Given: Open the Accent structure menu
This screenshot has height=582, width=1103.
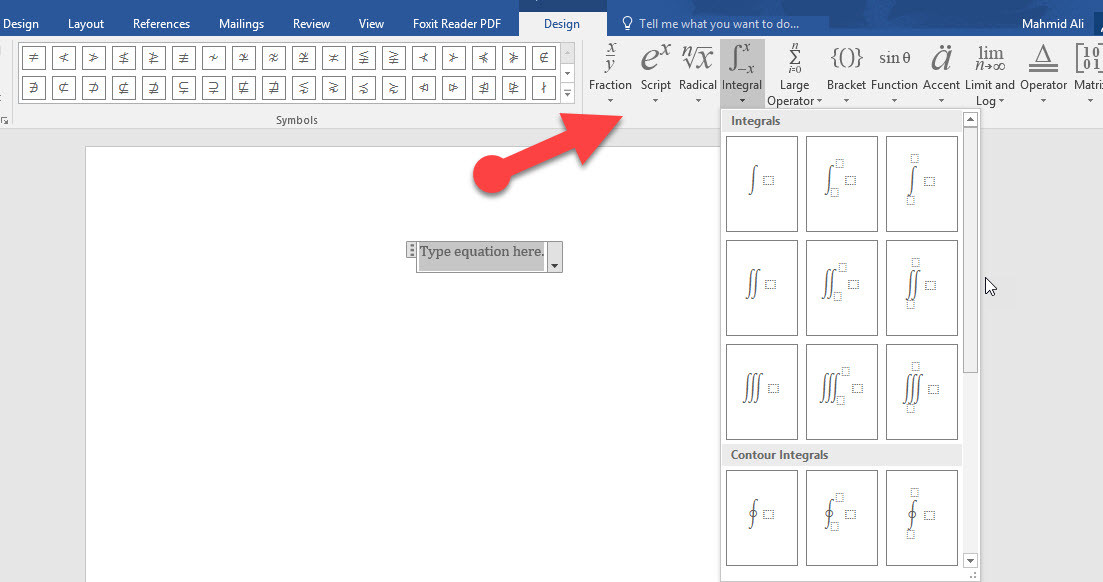Looking at the screenshot, I should tap(941, 72).
